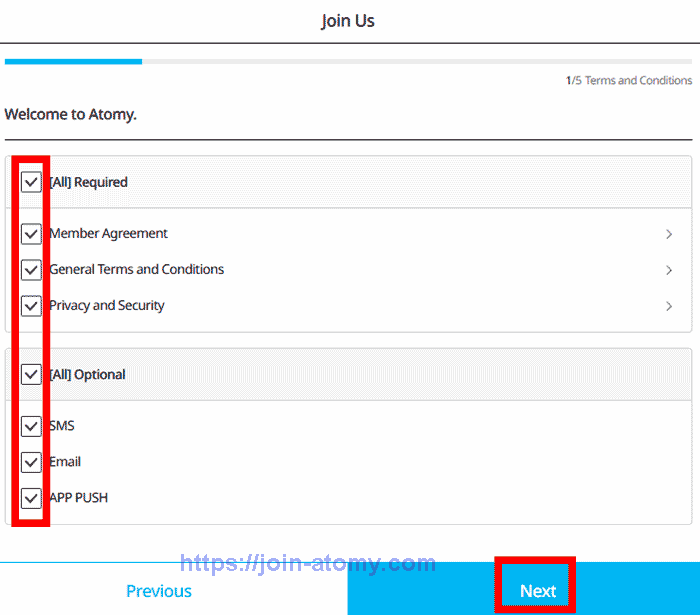The height and width of the screenshot is (615, 700).
Task: Expand Privacy and Security chevron
Action: [x=669, y=306]
